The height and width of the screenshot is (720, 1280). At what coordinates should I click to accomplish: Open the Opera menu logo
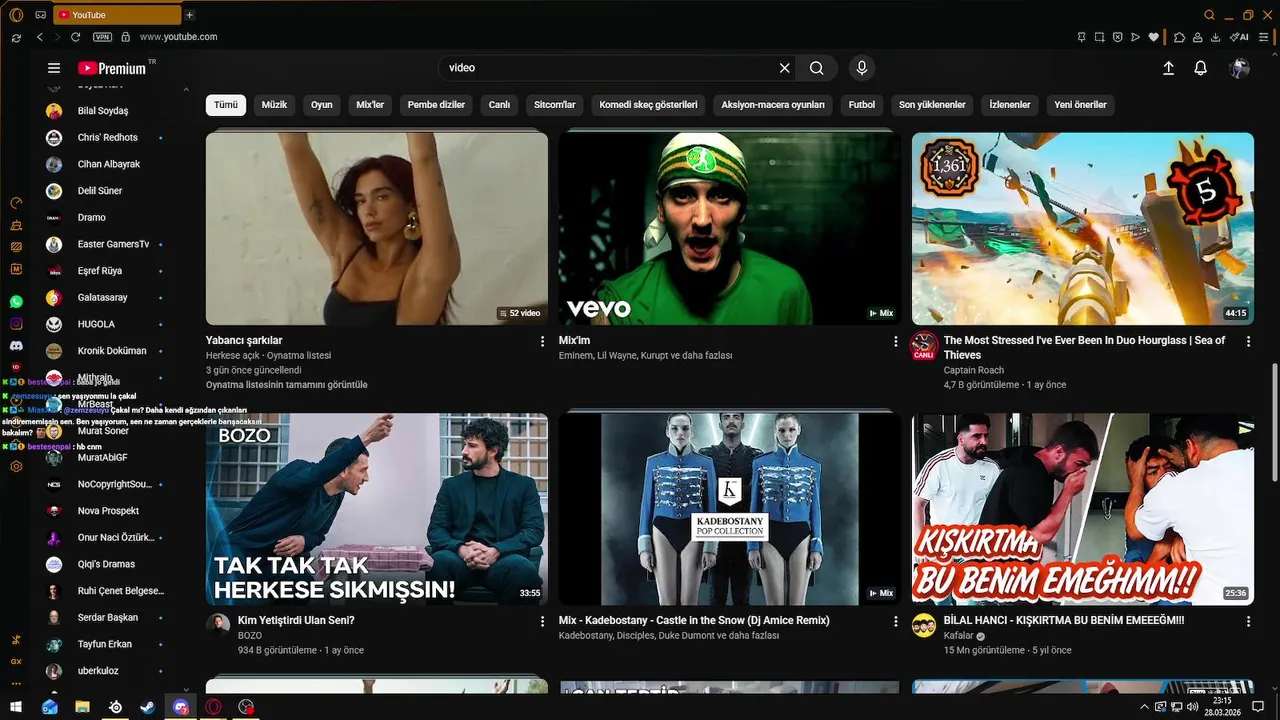coord(16,15)
